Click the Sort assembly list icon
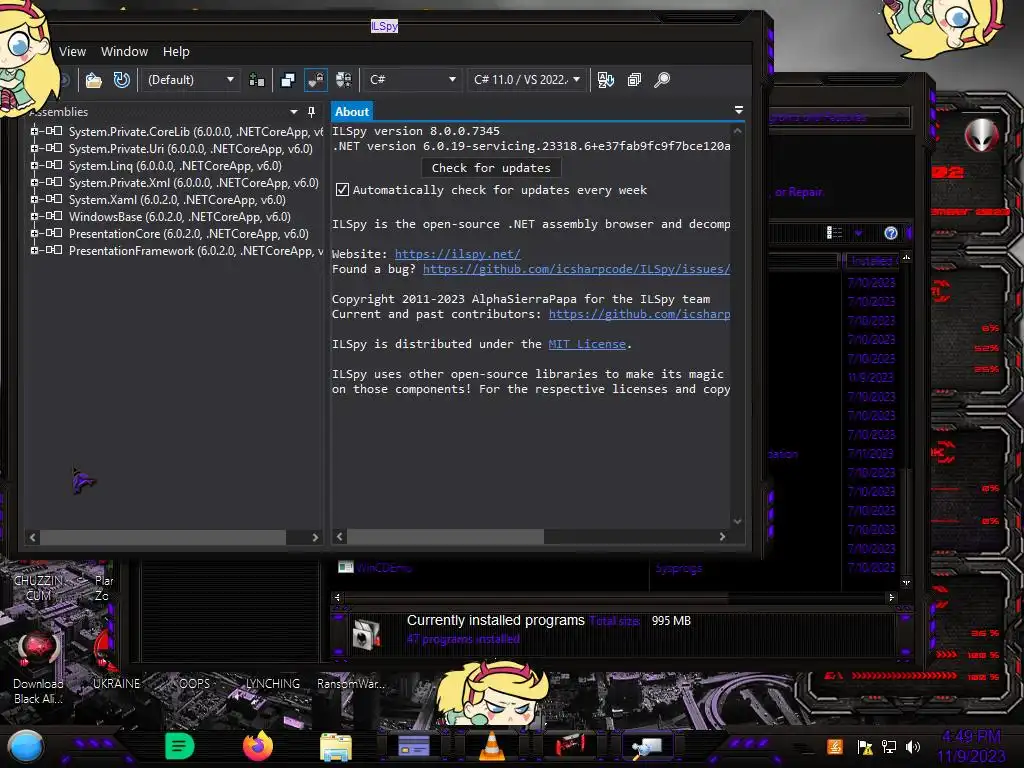This screenshot has width=1024, height=768. (x=605, y=80)
